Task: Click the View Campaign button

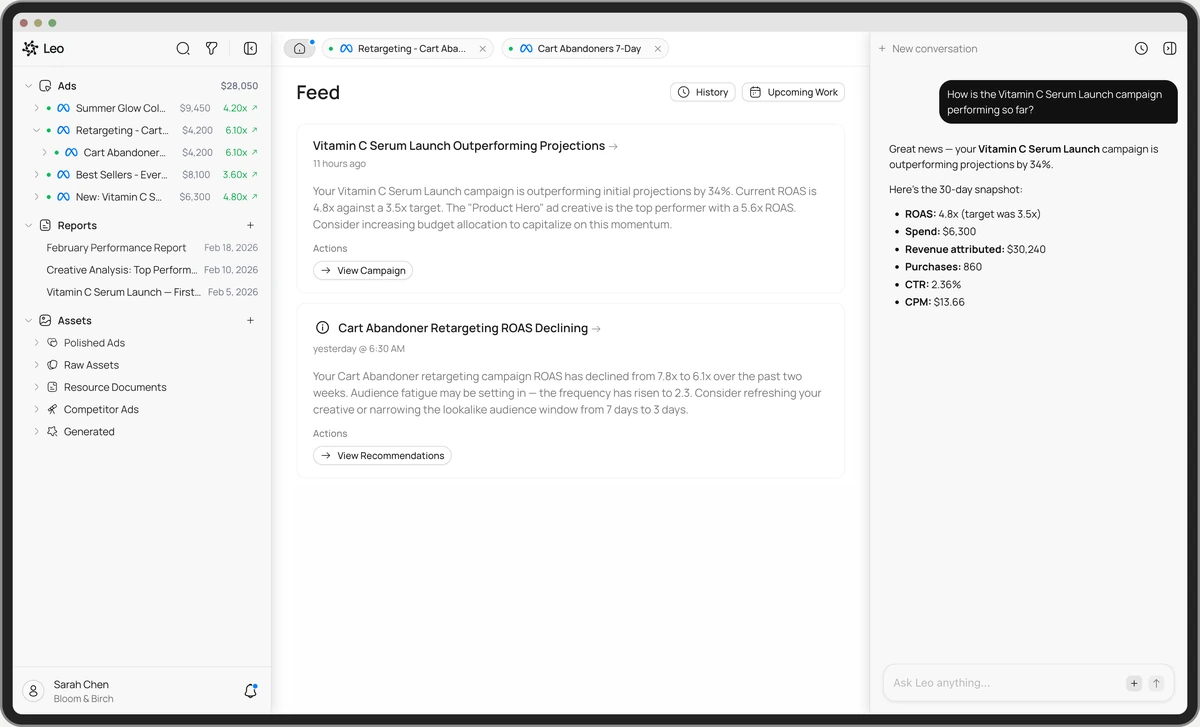Action: (x=362, y=271)
